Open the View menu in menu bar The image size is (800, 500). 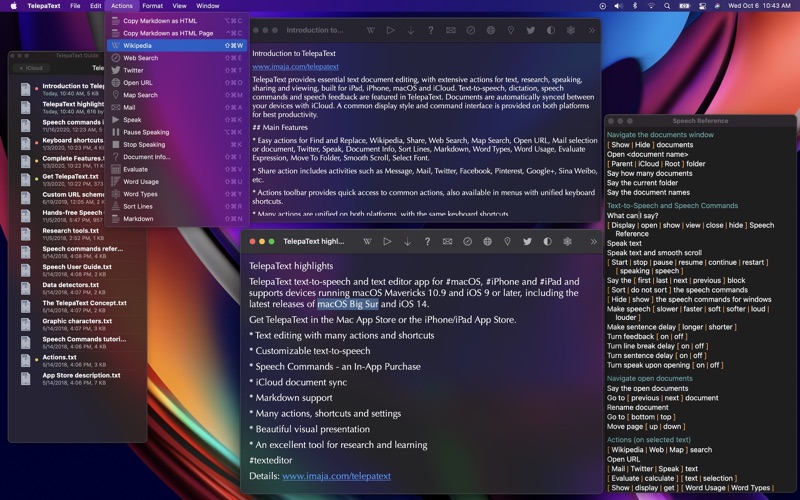[x=179, y=6]
